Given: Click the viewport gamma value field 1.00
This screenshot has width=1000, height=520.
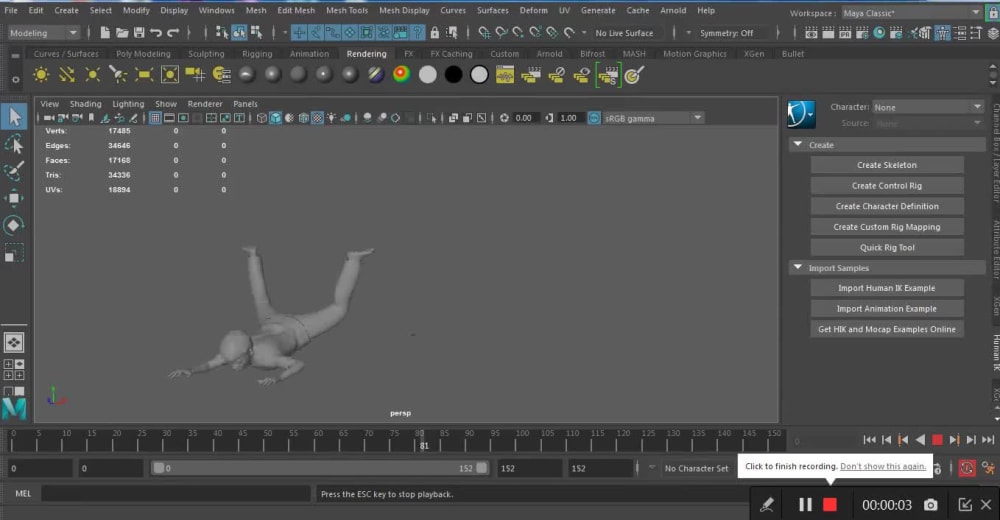Looking at the screenshot, I should click(568, 118).
